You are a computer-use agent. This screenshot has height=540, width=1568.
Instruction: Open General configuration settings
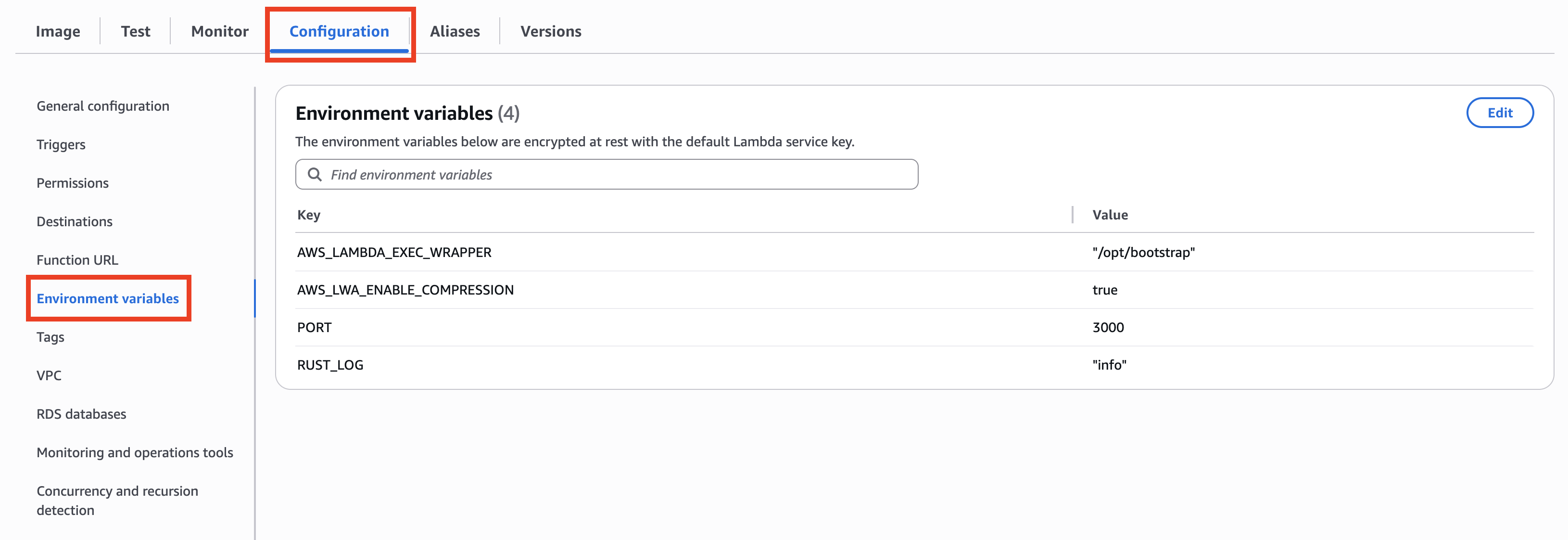click(x=103, y=106)
